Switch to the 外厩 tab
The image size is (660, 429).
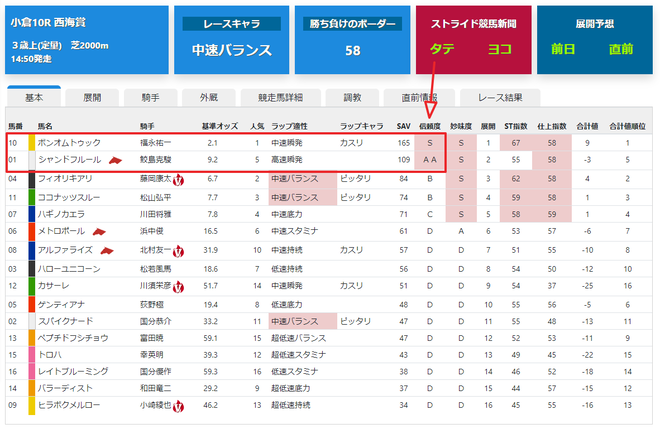(x=209, y=98)
